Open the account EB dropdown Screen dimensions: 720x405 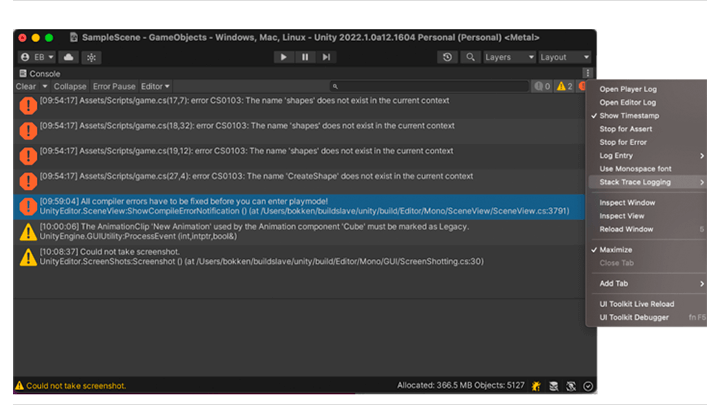(x=37, y=57)
